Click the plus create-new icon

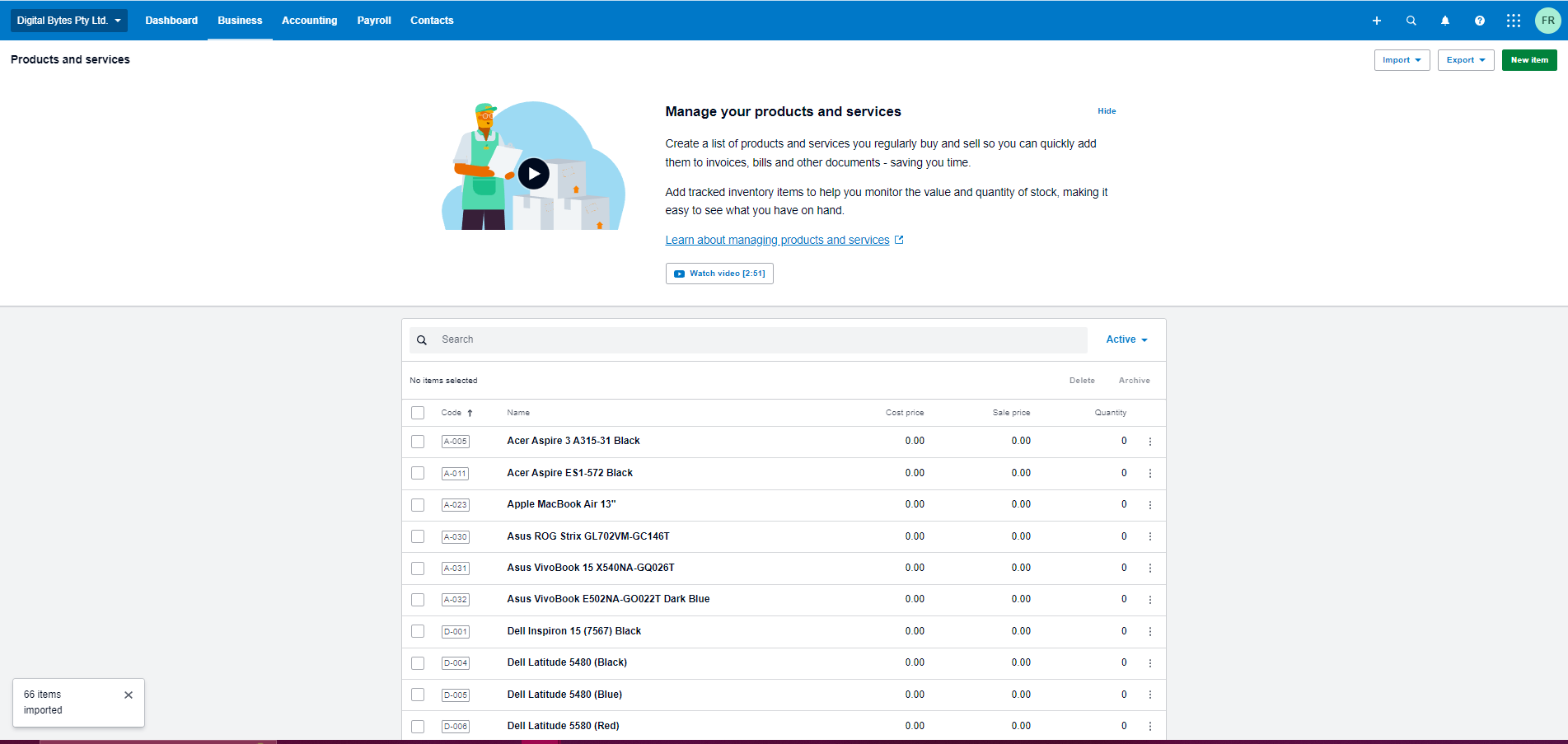[x=1376, y=21]
